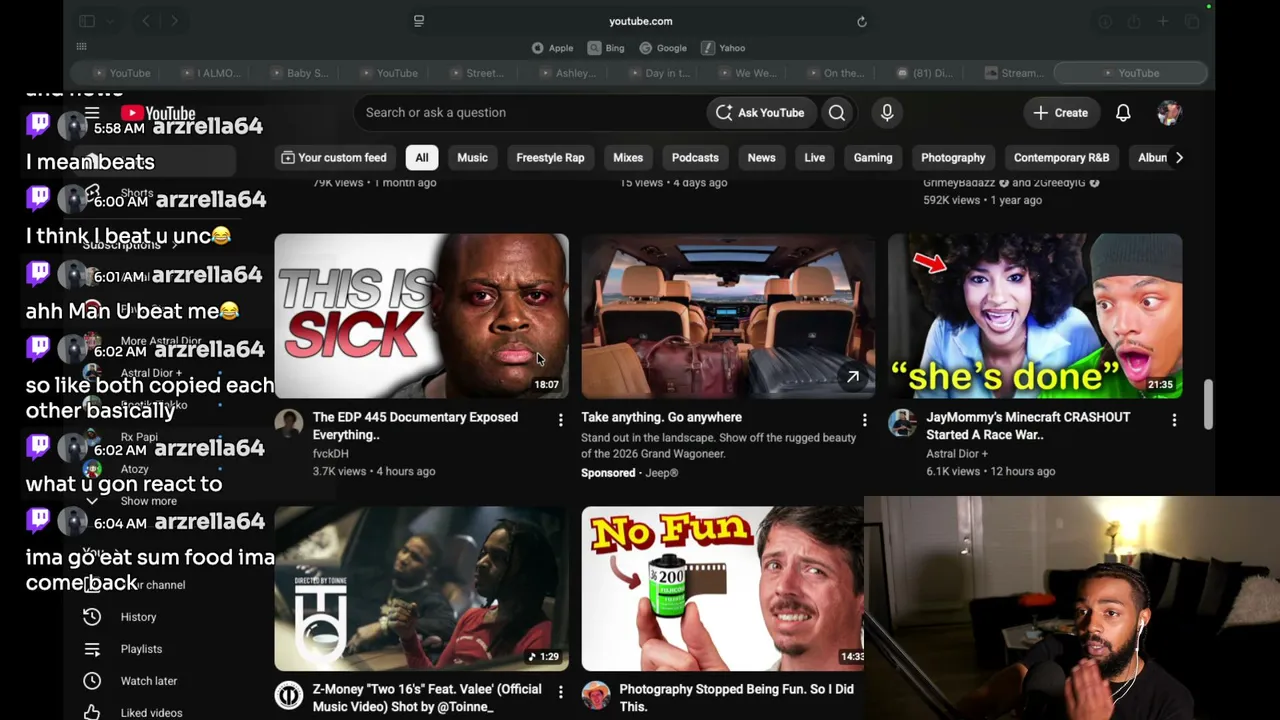Expand 'Show more' subscriptions in sidebar
The height and width of the screenshot is (720, 1280).
click(148, 501)
